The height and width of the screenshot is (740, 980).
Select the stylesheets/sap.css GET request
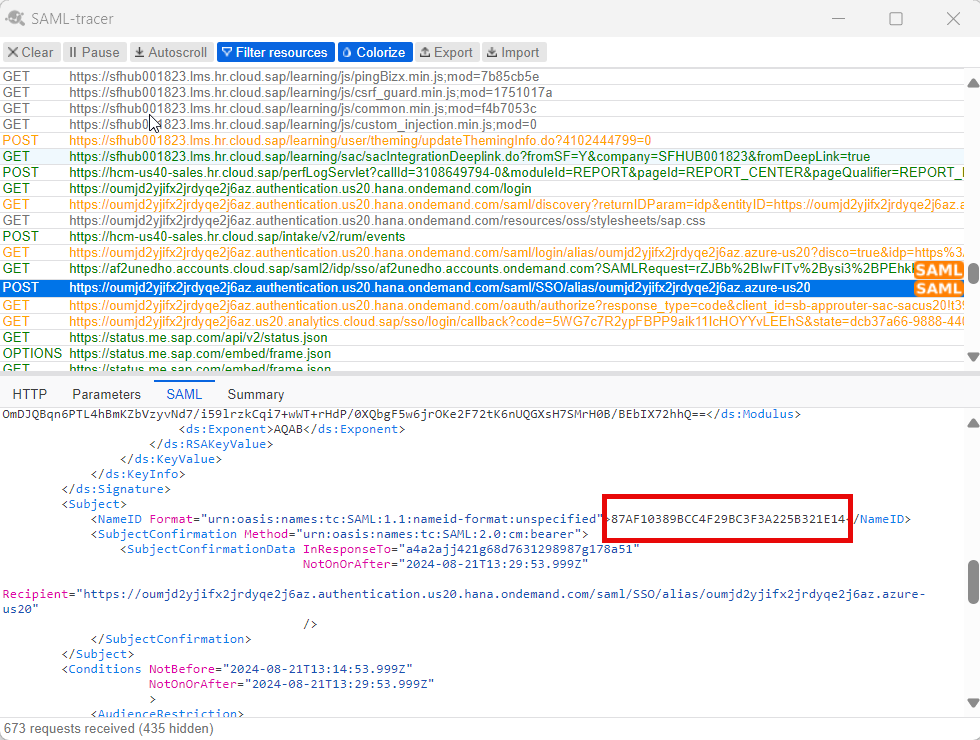pyautogui.click(x=481, y=221)
